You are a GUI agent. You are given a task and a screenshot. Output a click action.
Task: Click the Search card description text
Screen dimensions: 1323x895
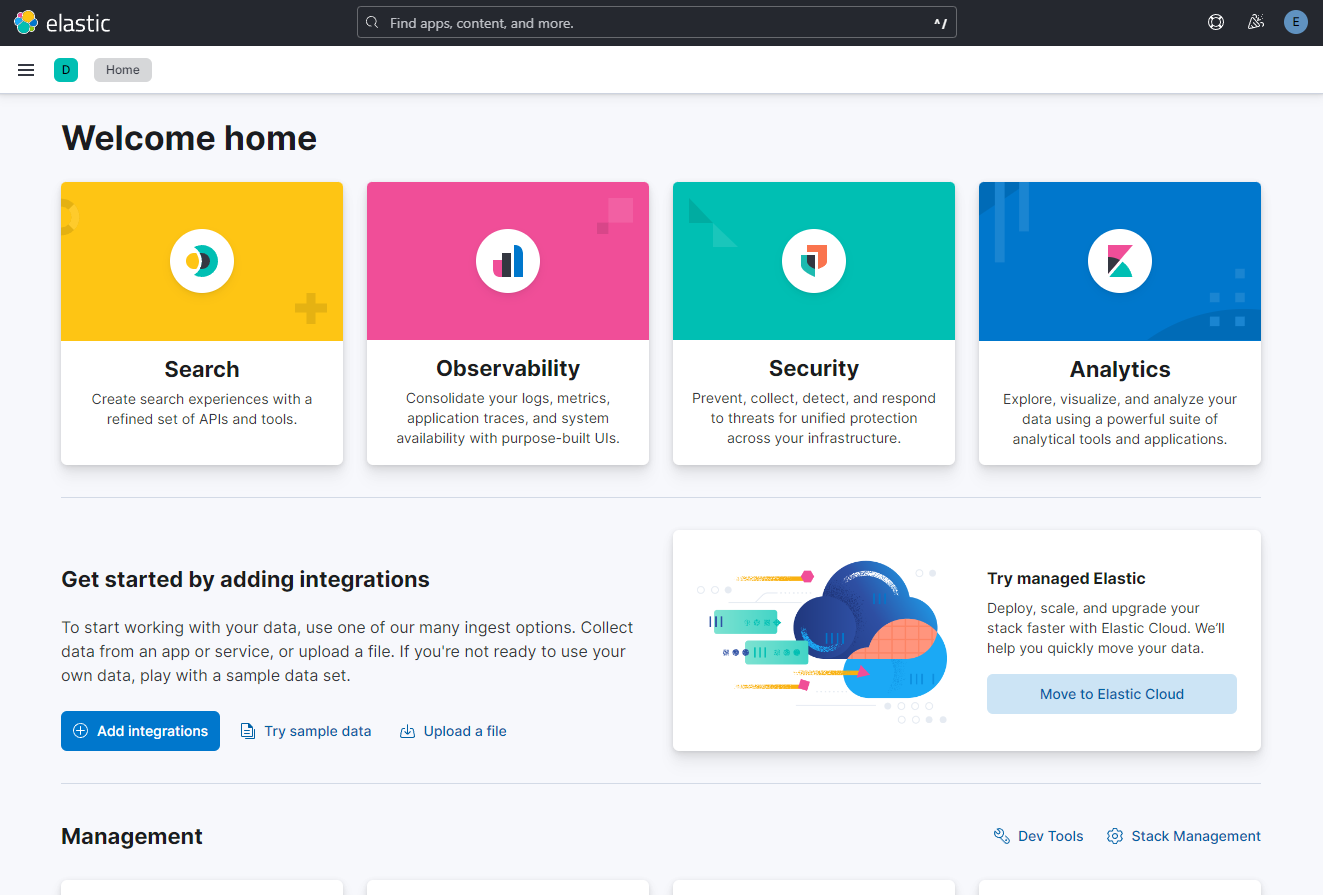tap(202, 409)
